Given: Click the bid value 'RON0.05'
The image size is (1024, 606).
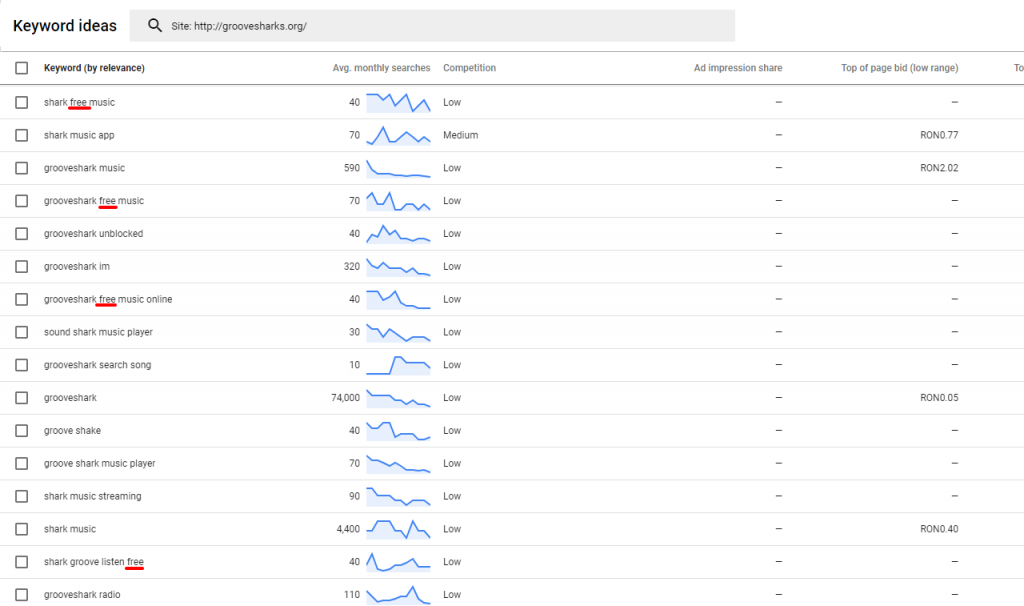Looking at the screenshot, I should (939, 398).
